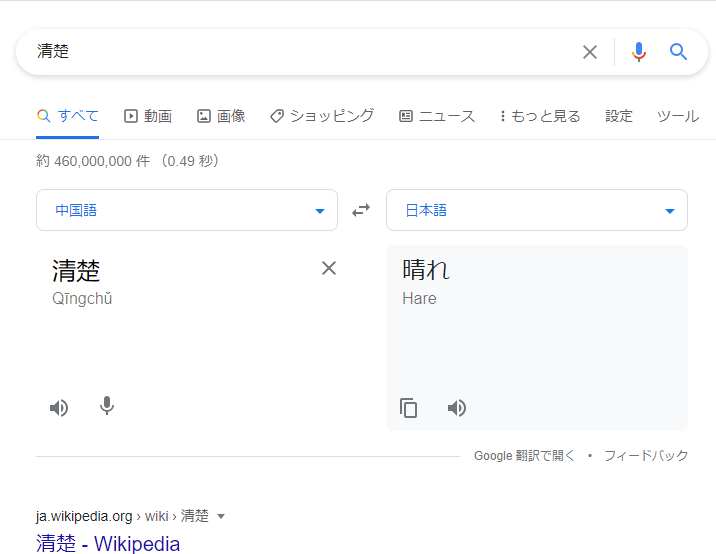
Task: Open the 清楚 - Wikipedia result link
Action: pyautogui.click(x=108, y=544)
